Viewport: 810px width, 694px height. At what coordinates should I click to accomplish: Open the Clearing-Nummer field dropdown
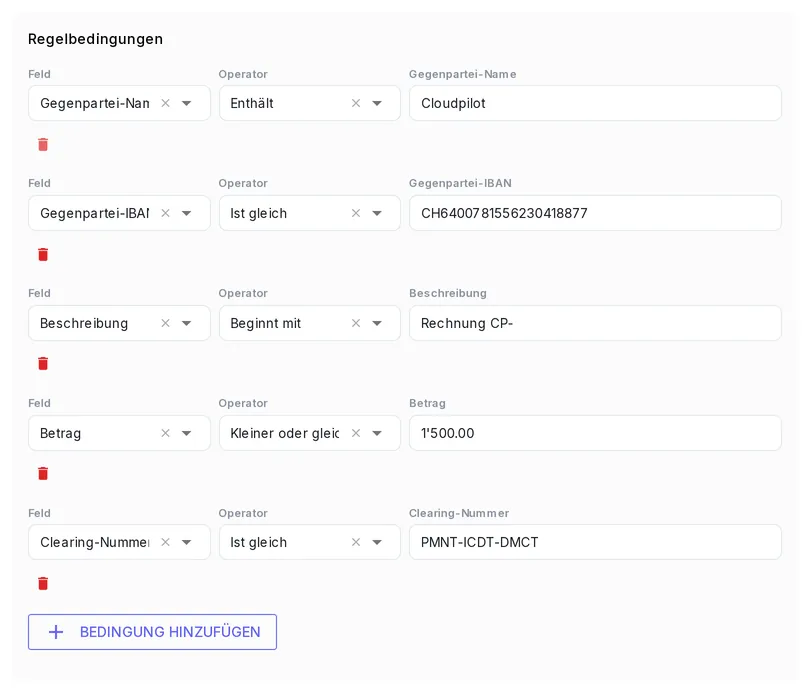pyautogui.click(x=186, y=542)
